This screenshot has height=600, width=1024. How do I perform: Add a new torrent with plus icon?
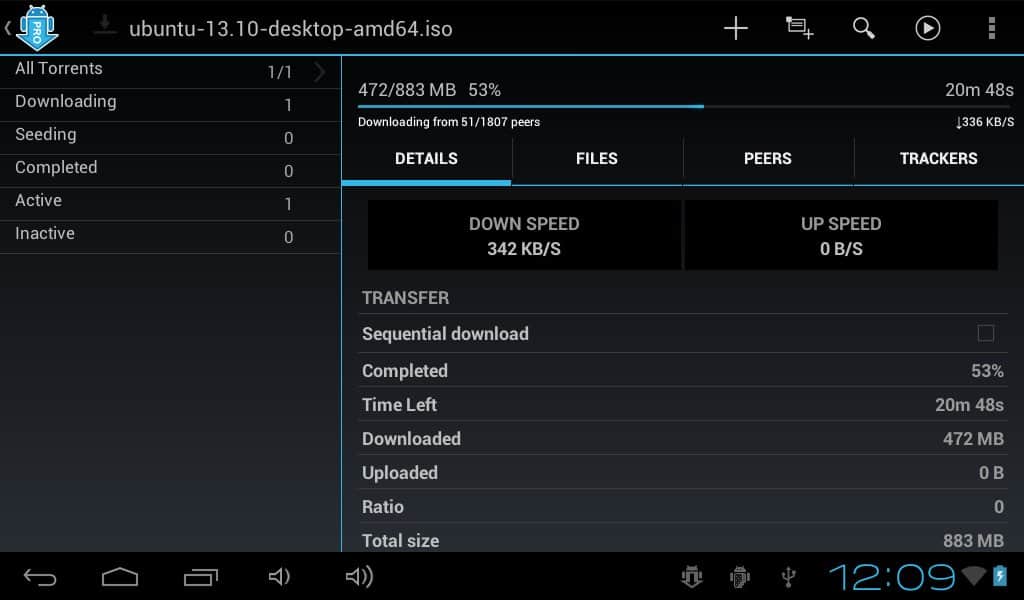click(x=735, y=28)
